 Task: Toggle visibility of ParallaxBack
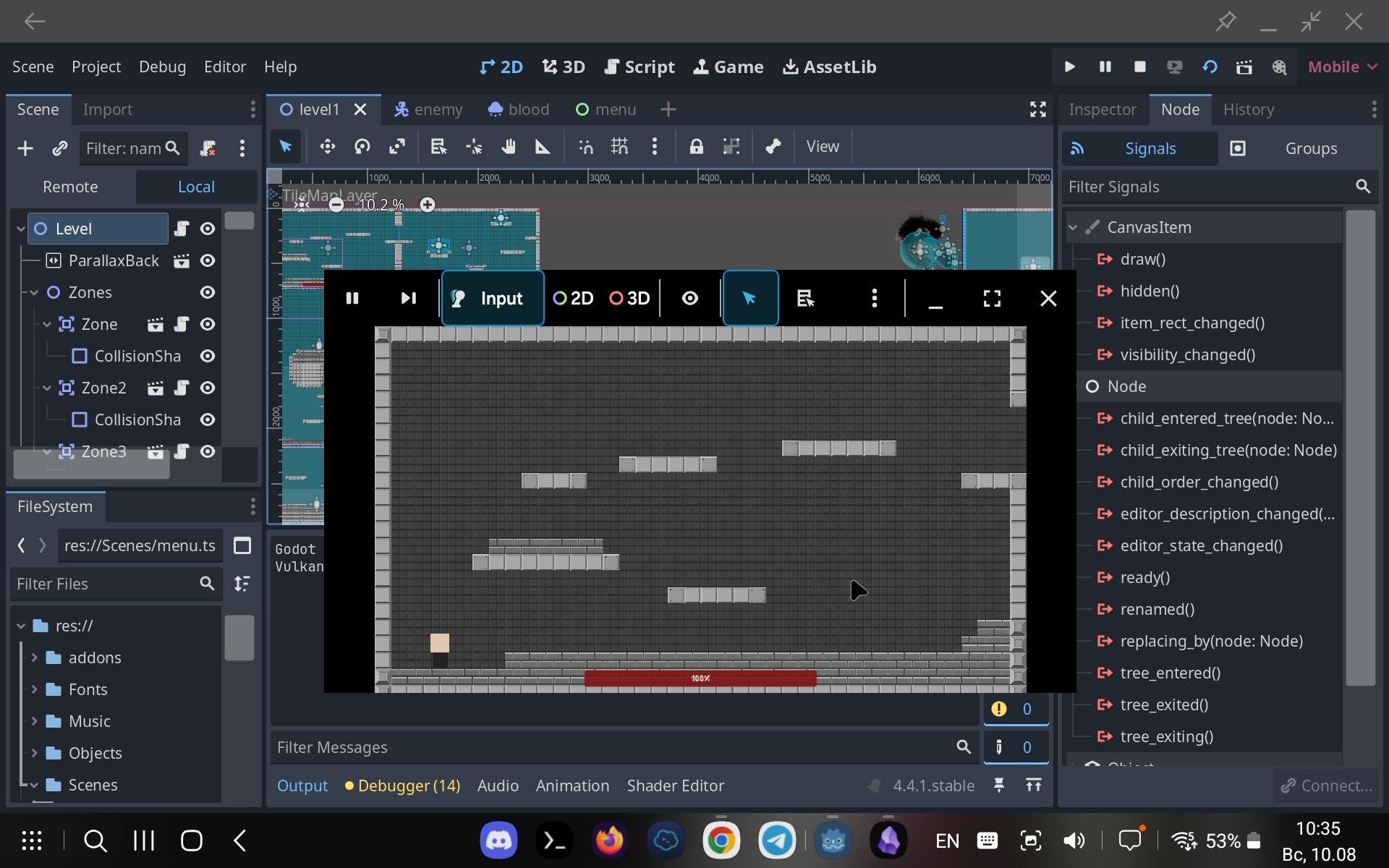coord(208,261)
